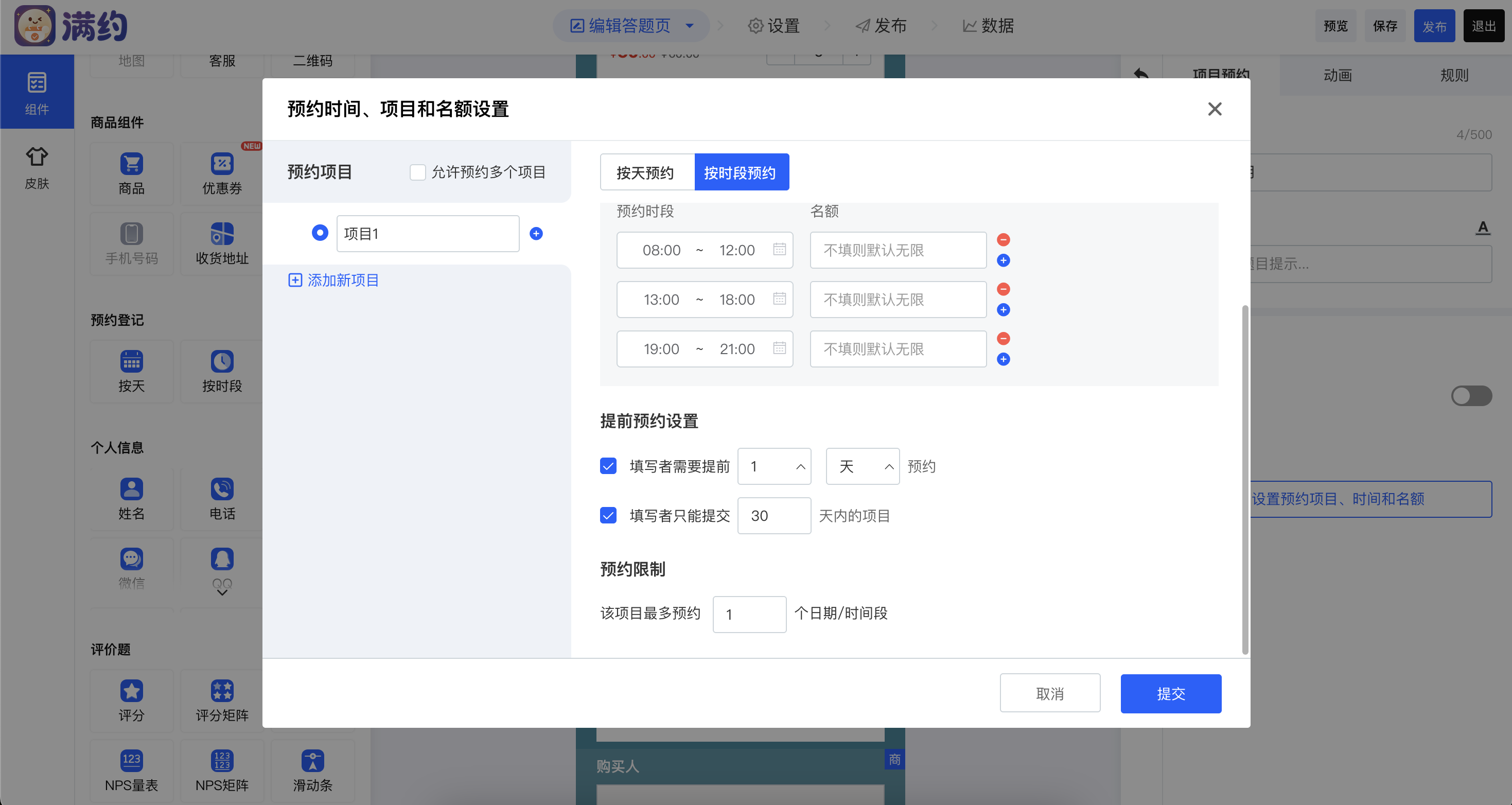Select the 按时段预约 tab

741,172
